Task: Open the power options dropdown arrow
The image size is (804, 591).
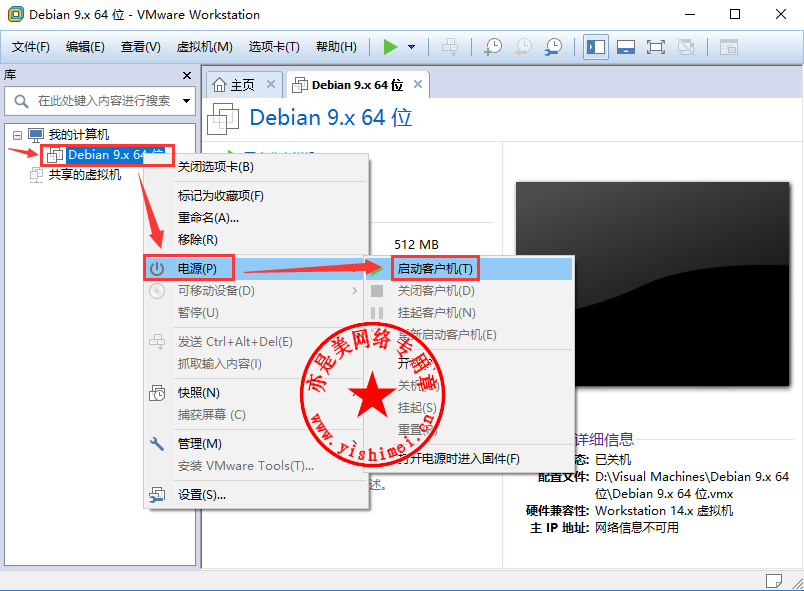Action: click(411, 47)
